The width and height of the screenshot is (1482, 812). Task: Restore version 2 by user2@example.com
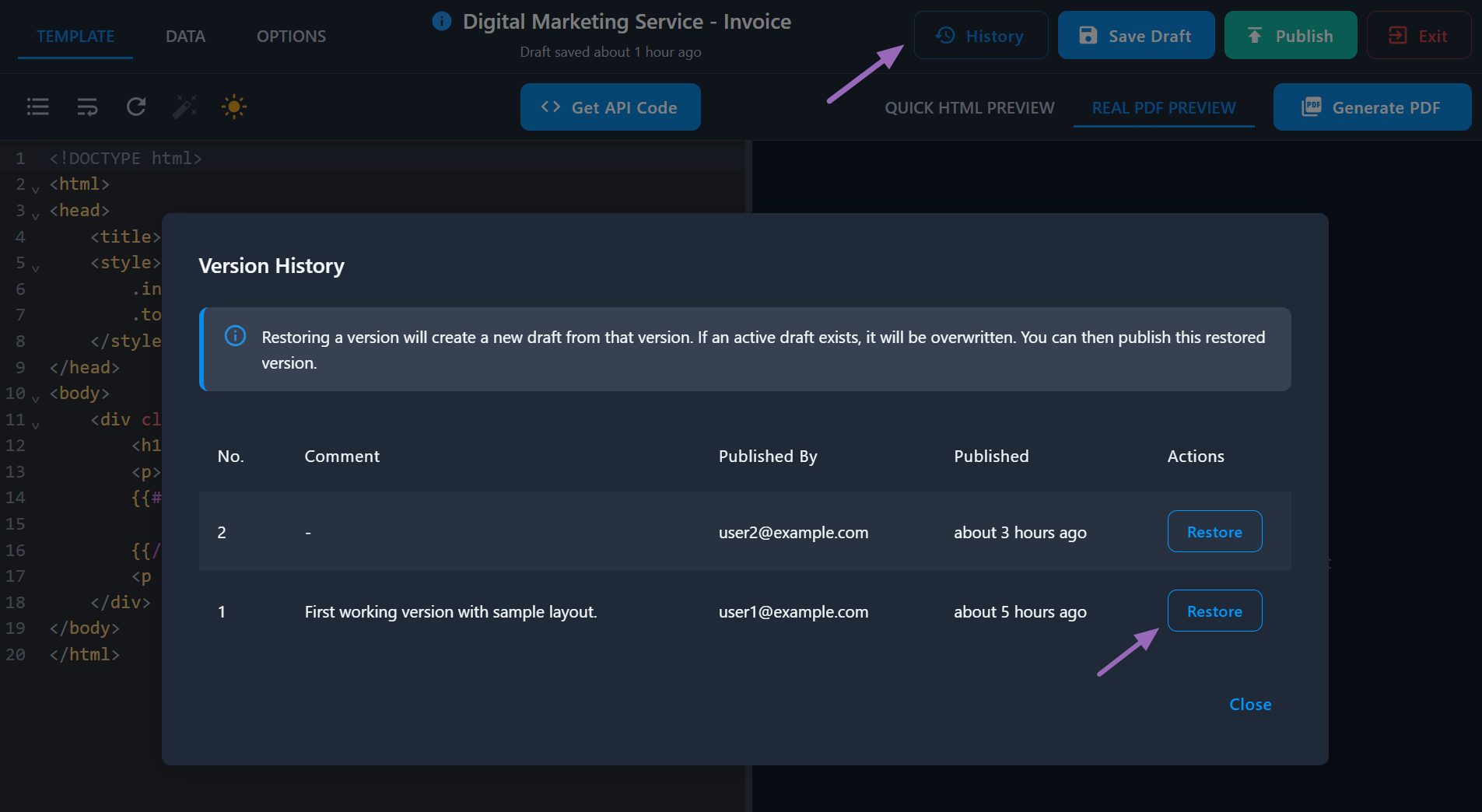[x=1214, y=532]
